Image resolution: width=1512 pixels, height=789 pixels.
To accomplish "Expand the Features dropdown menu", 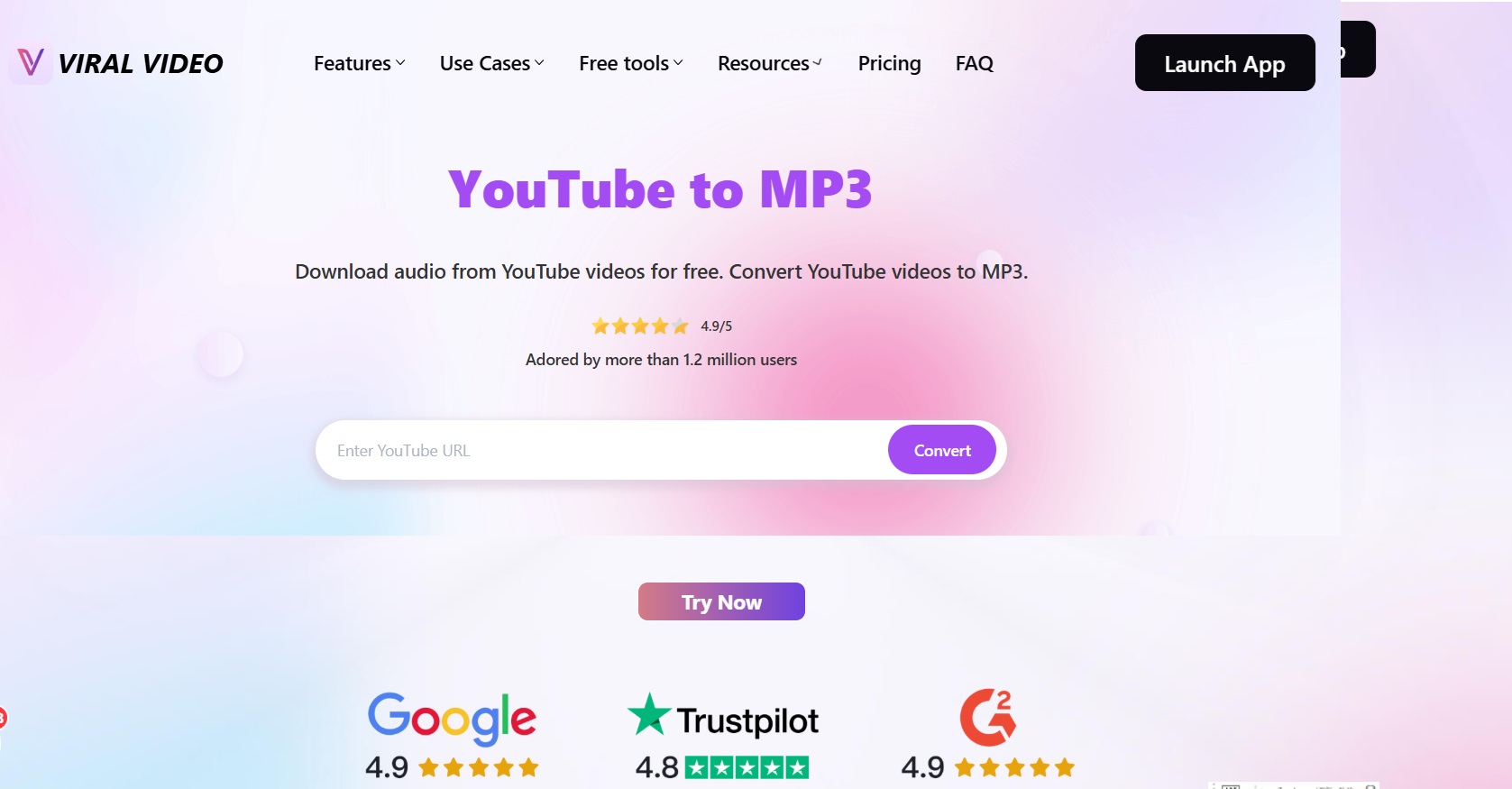I will click(360, 63).
